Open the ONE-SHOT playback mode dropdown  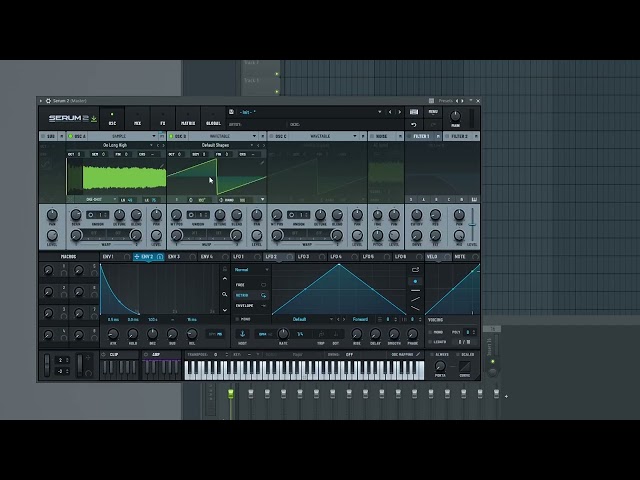click(x=97, y=200)
